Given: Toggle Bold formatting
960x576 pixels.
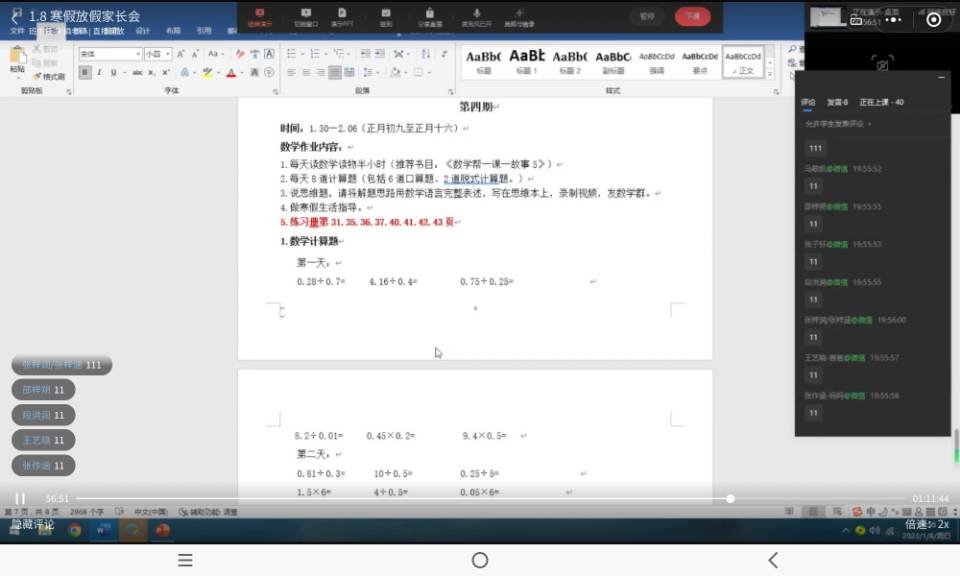Looking at the screenshot, I should pyautogui.click(x=85, y=72).
